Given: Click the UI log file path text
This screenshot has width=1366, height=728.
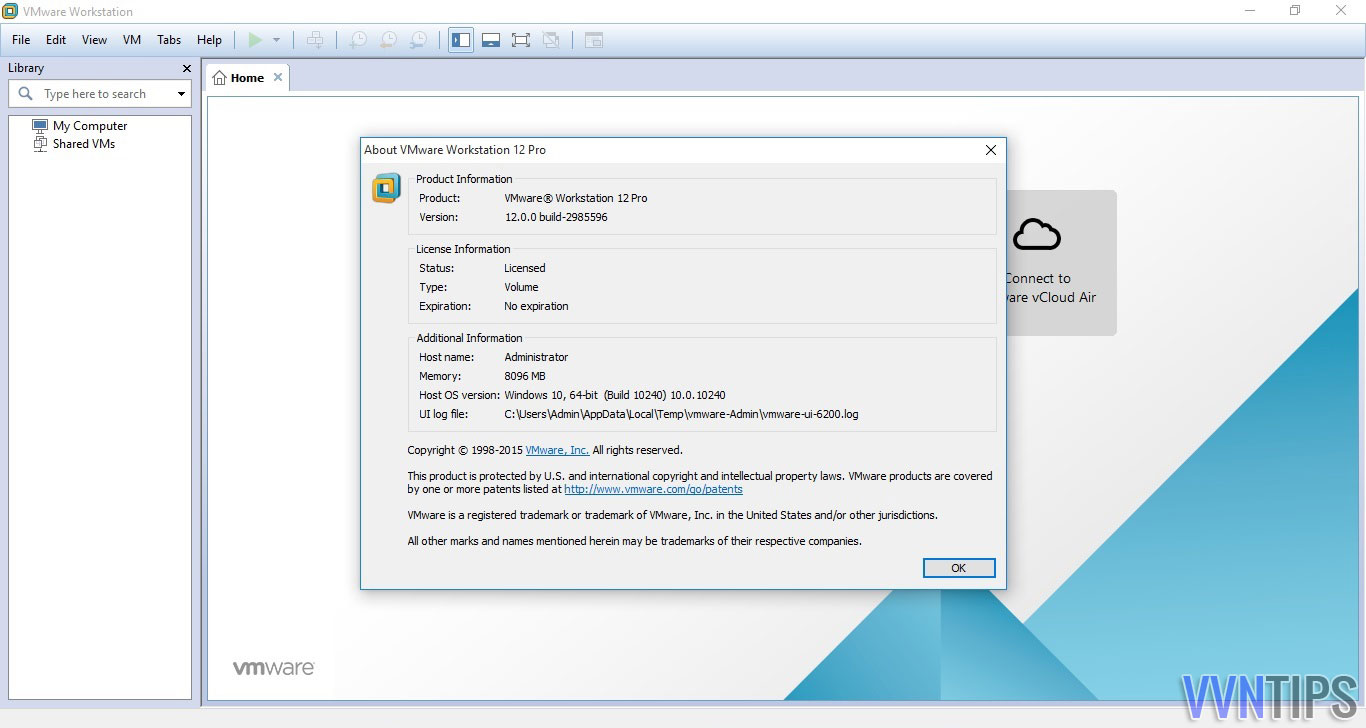Looking at the screenshot, I should pyautogui.click(x=681, y=414).
